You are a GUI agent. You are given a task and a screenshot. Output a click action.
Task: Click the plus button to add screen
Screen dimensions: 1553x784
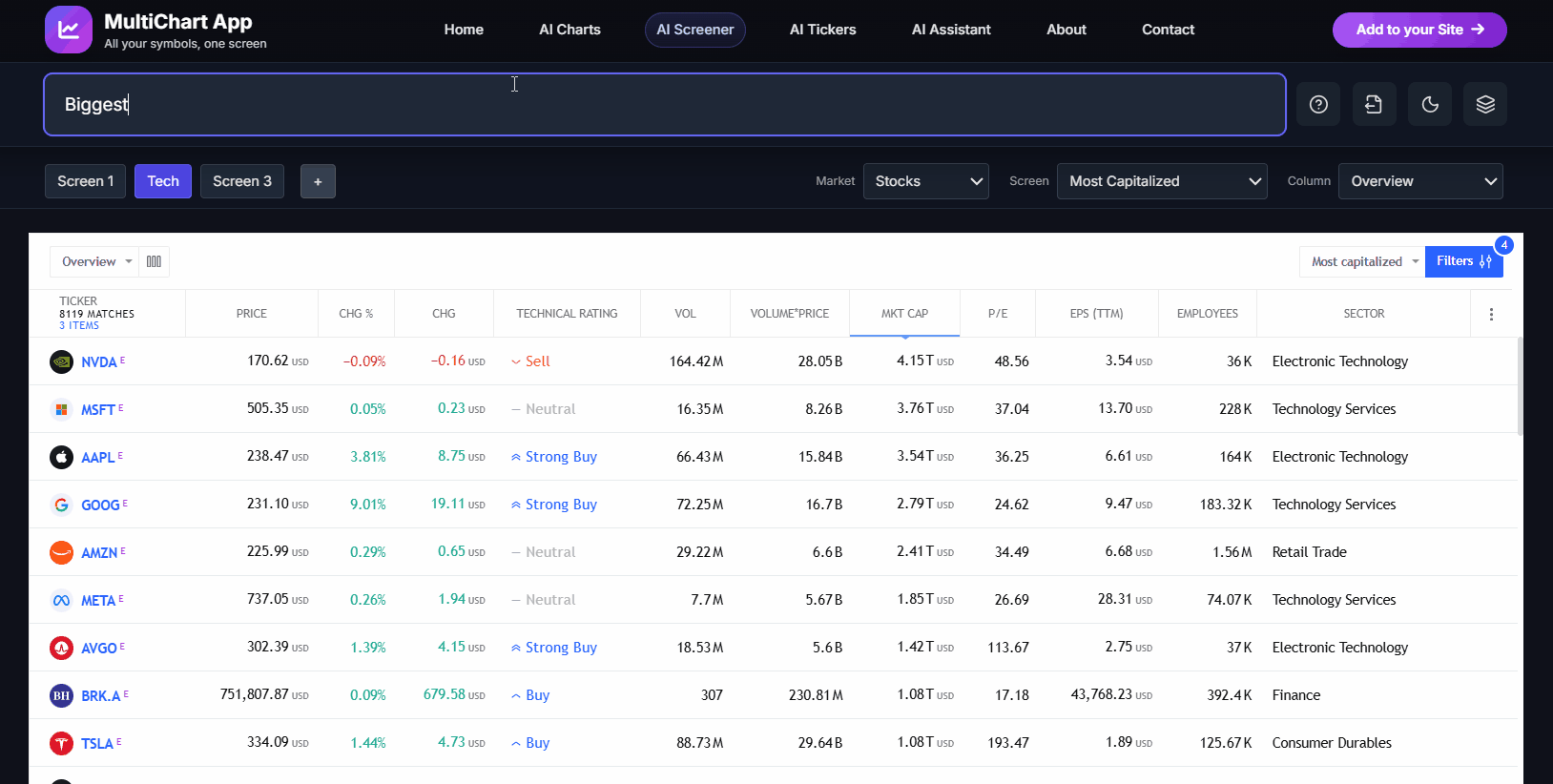[x=318, y=181]
